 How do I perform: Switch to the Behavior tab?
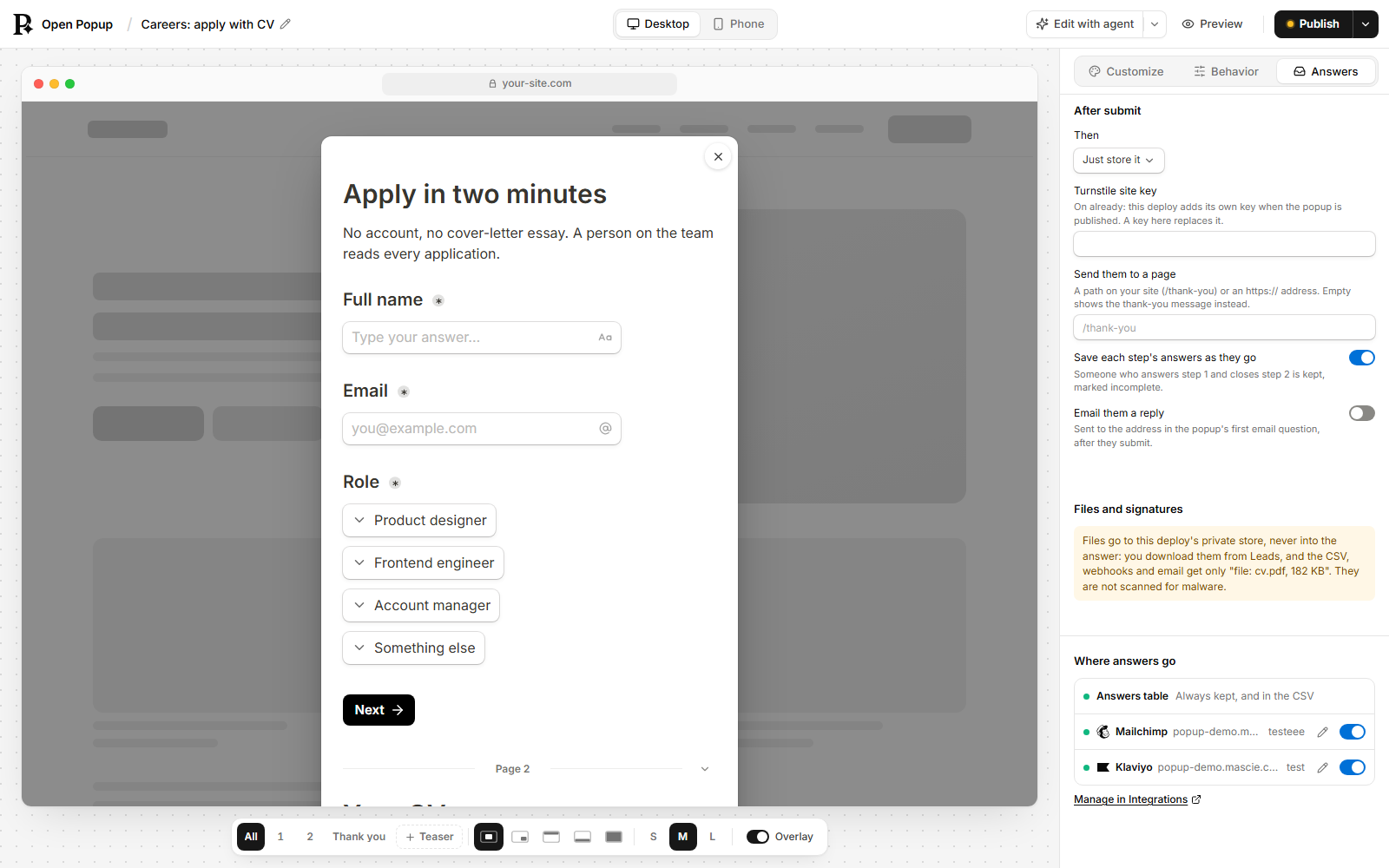(x=1226, y=72)
